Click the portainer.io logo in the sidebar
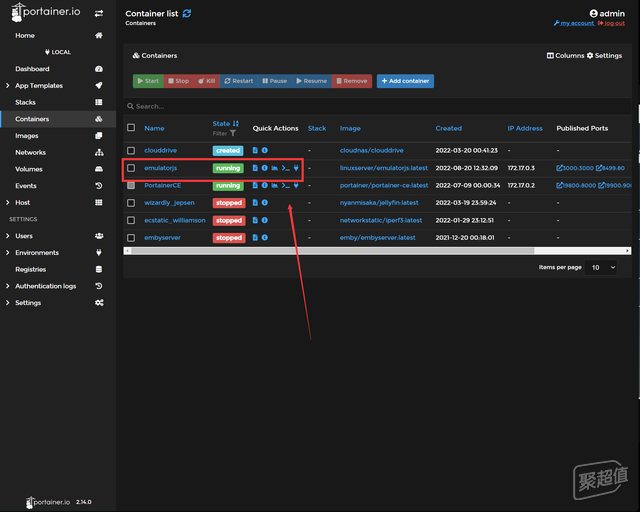This screenshot has height=512, width=640. click(x=46, y=12)
